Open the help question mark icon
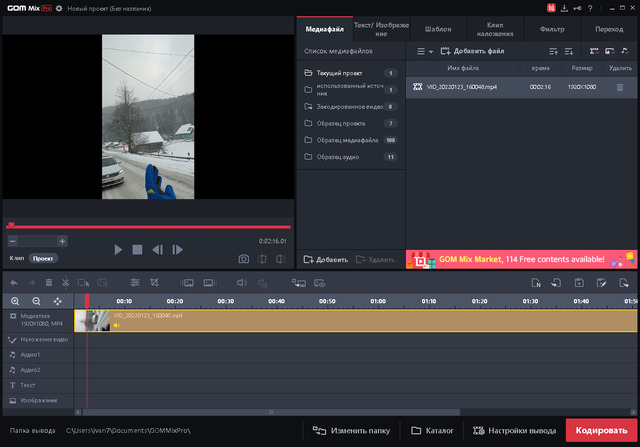This screenshot has height=447, width=640. coord(590,8)
